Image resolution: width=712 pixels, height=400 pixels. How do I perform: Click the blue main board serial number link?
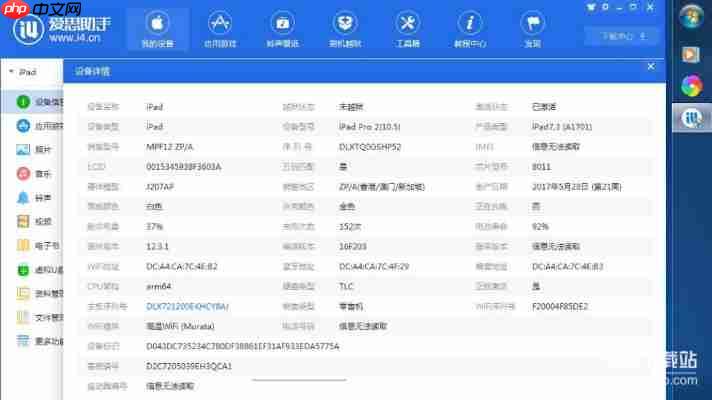[187, 306]
